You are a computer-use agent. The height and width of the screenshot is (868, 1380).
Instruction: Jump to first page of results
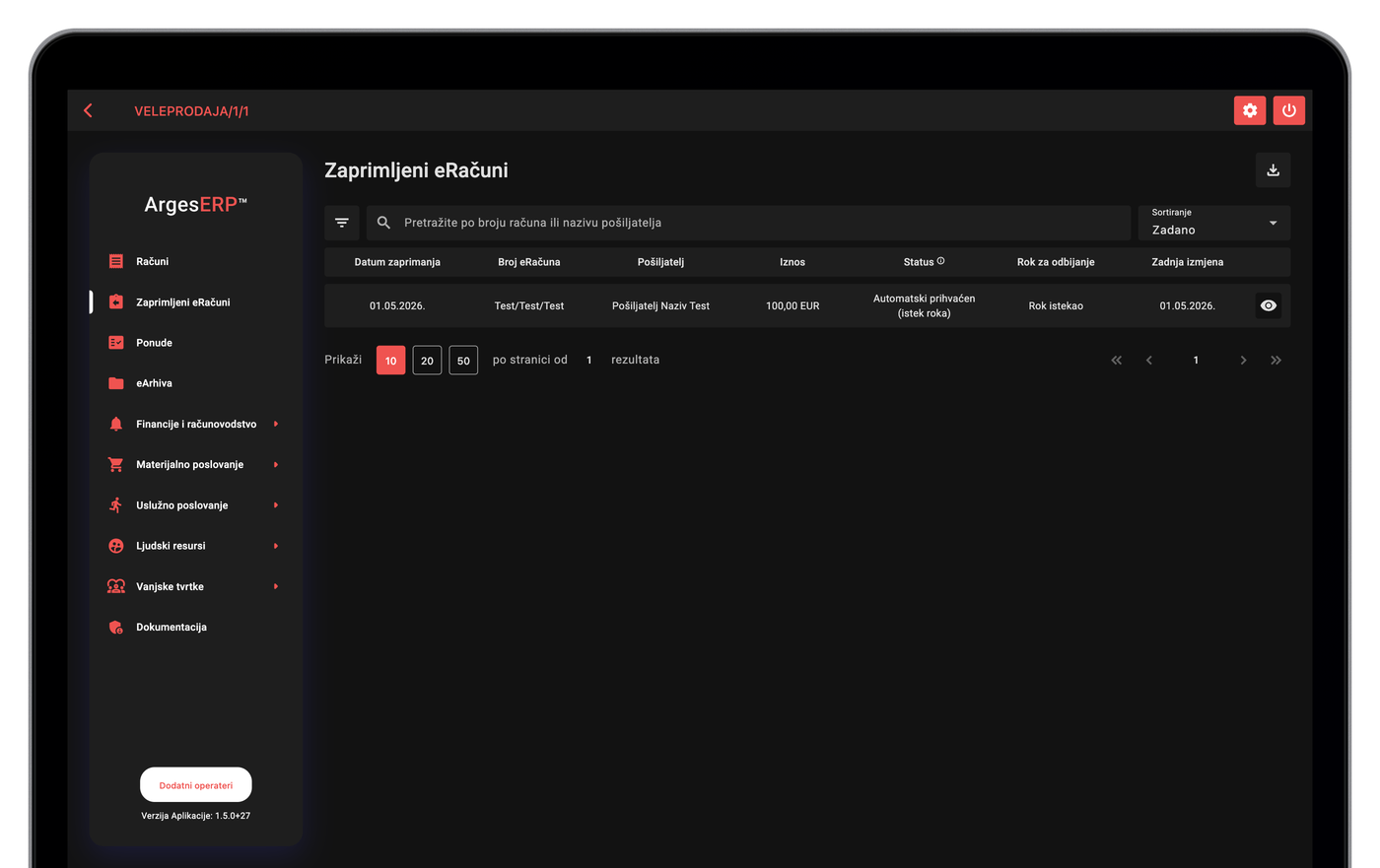click(1117, 361)
